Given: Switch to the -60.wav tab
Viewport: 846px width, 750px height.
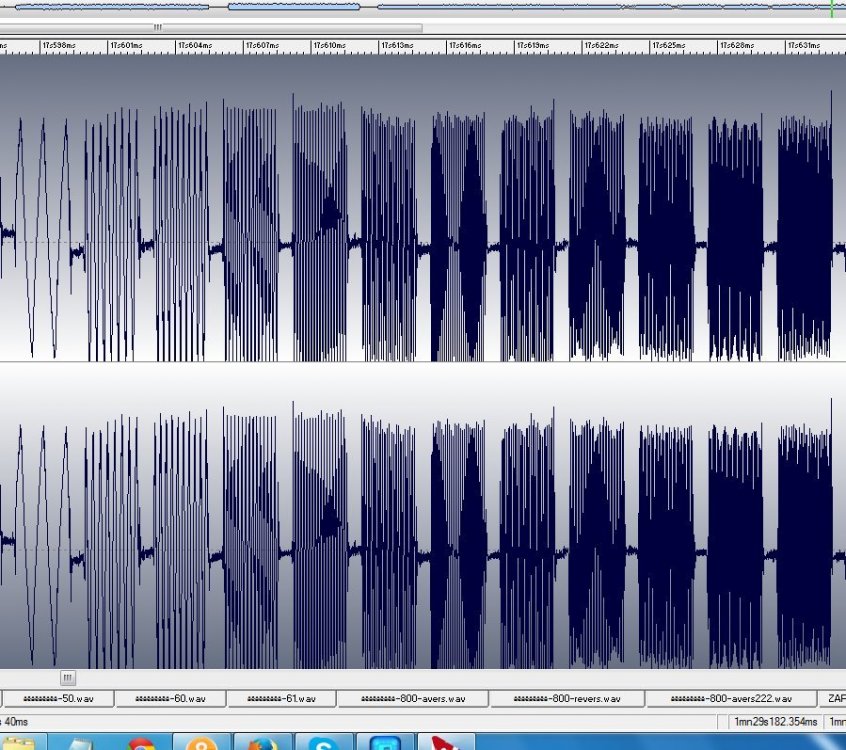Looking at the screenshot, I should (170, 698).
